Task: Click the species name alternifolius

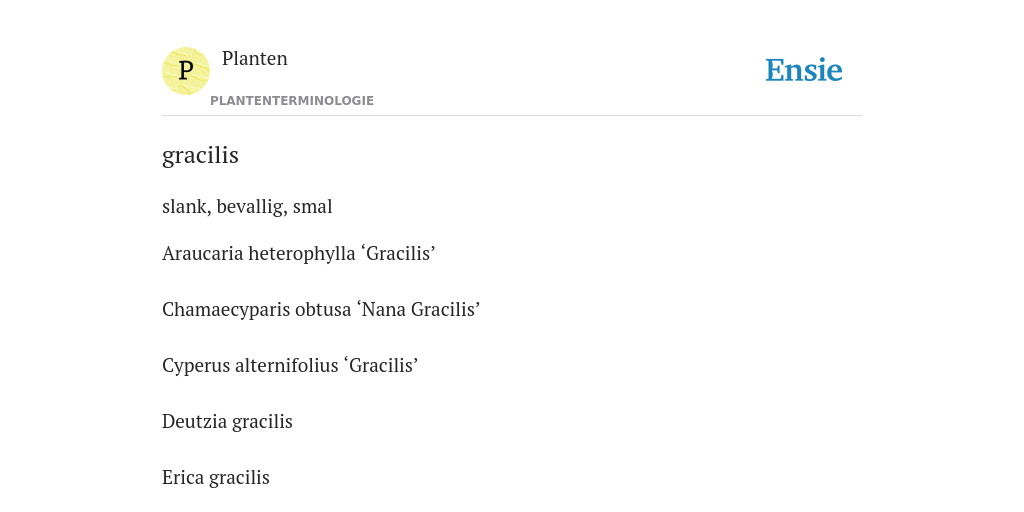Action: (x=278, y=366)
